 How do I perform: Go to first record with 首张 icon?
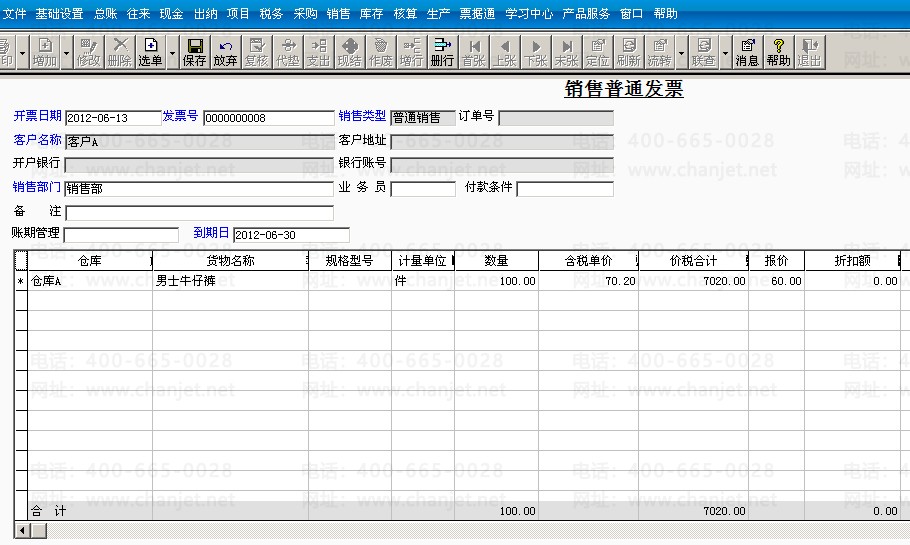tap(474, 52)
